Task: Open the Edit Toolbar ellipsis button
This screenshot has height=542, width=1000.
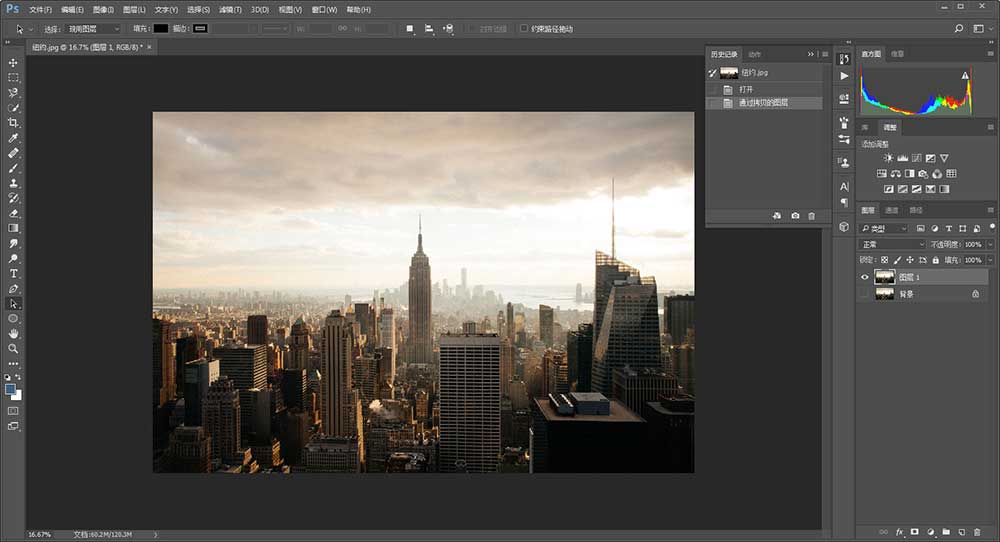Action: click(x=13, y=363)
